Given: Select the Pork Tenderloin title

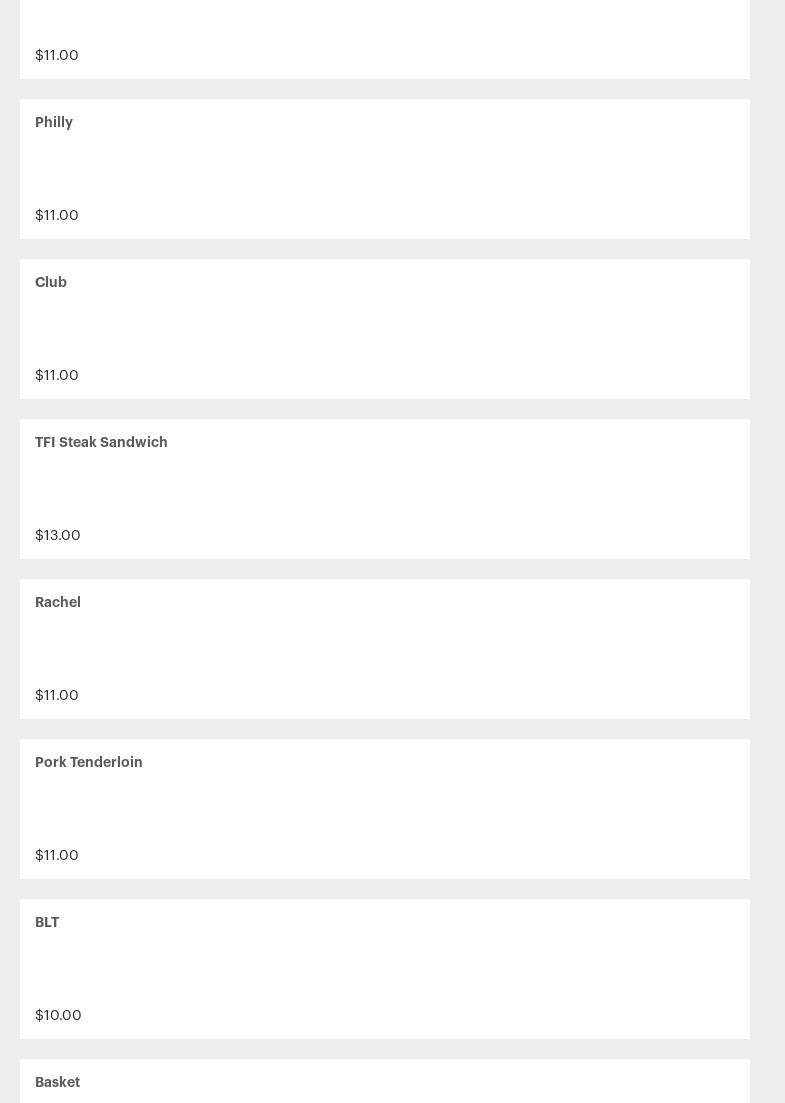Looking at the screenshot, I should (x=89, y=762).
